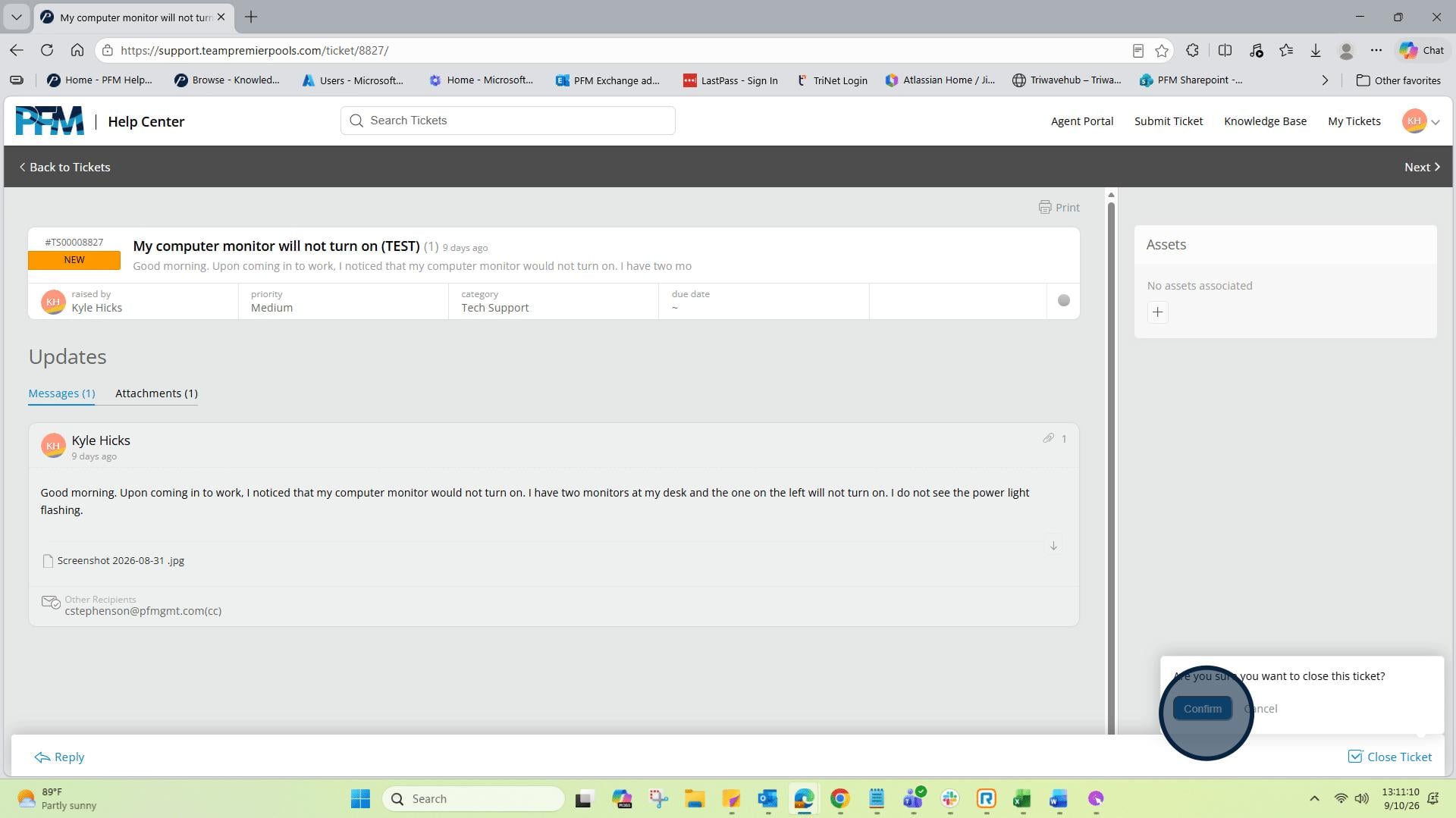The height and width of the screenshot is (818, 1456).
Task: Open the Knowledge Base menu item
Action: click(1265, 121)
